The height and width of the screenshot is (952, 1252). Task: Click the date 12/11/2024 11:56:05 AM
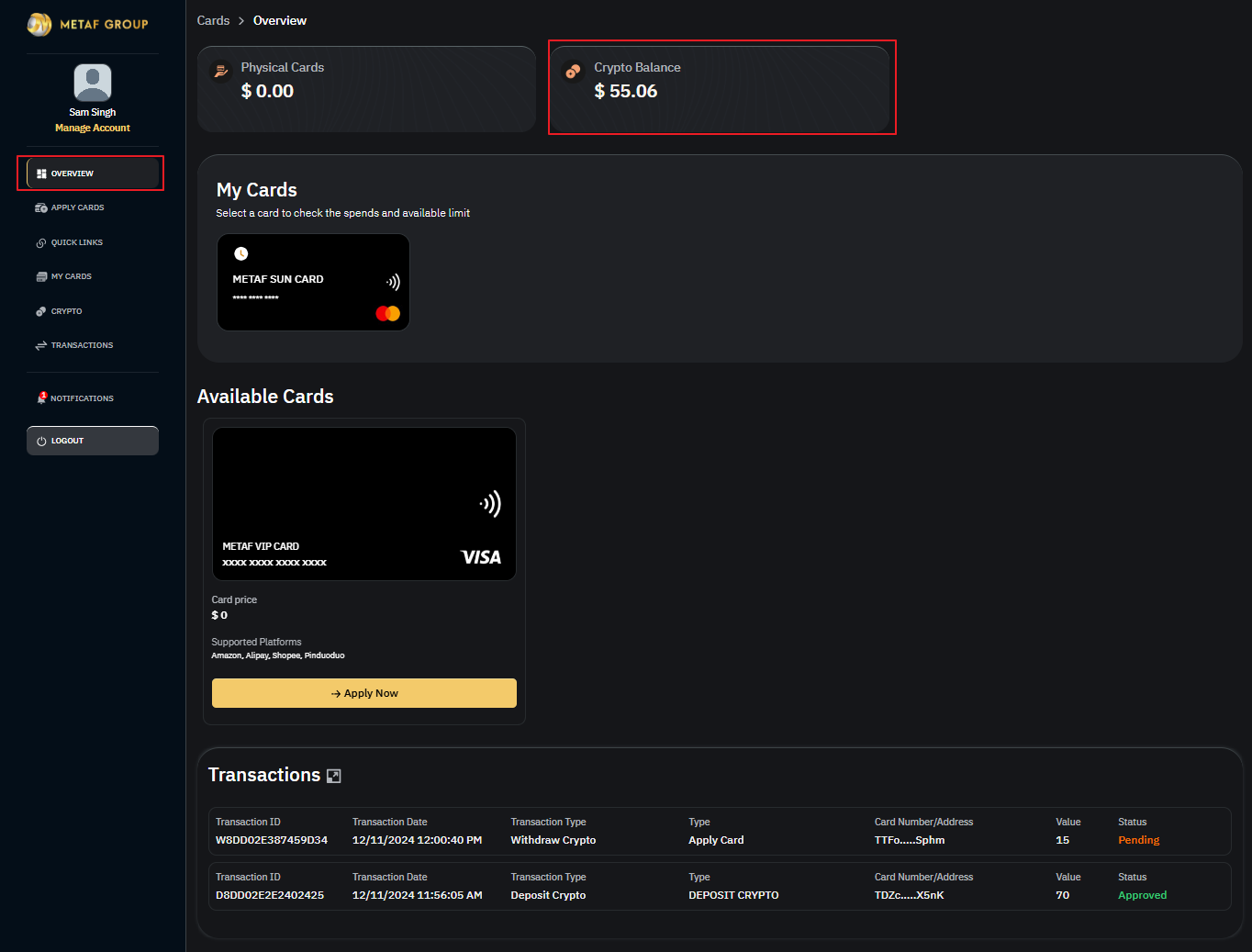click(x=418, y=895)
